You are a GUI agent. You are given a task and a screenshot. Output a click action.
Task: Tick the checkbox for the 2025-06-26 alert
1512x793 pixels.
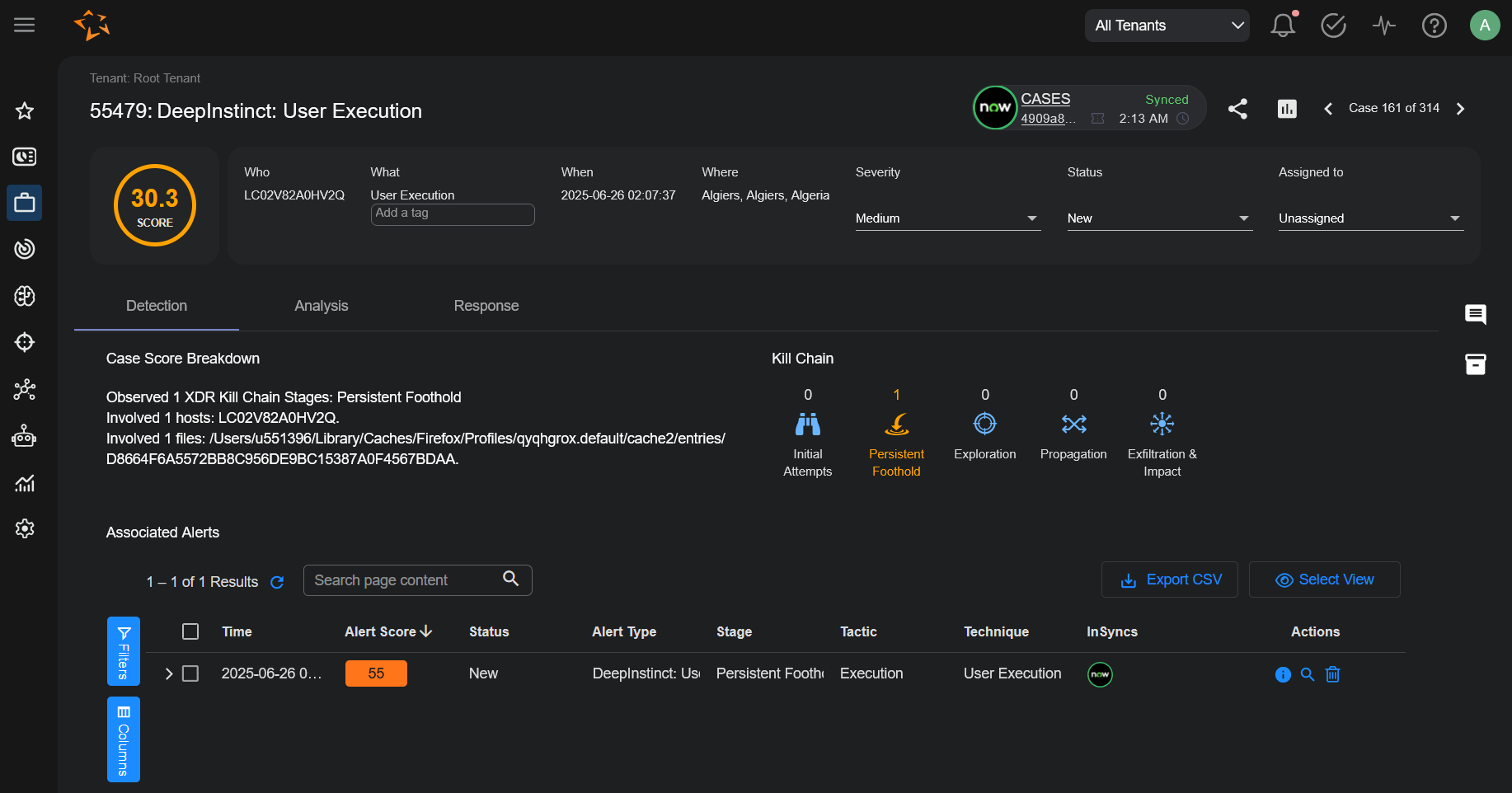point(190,673)
